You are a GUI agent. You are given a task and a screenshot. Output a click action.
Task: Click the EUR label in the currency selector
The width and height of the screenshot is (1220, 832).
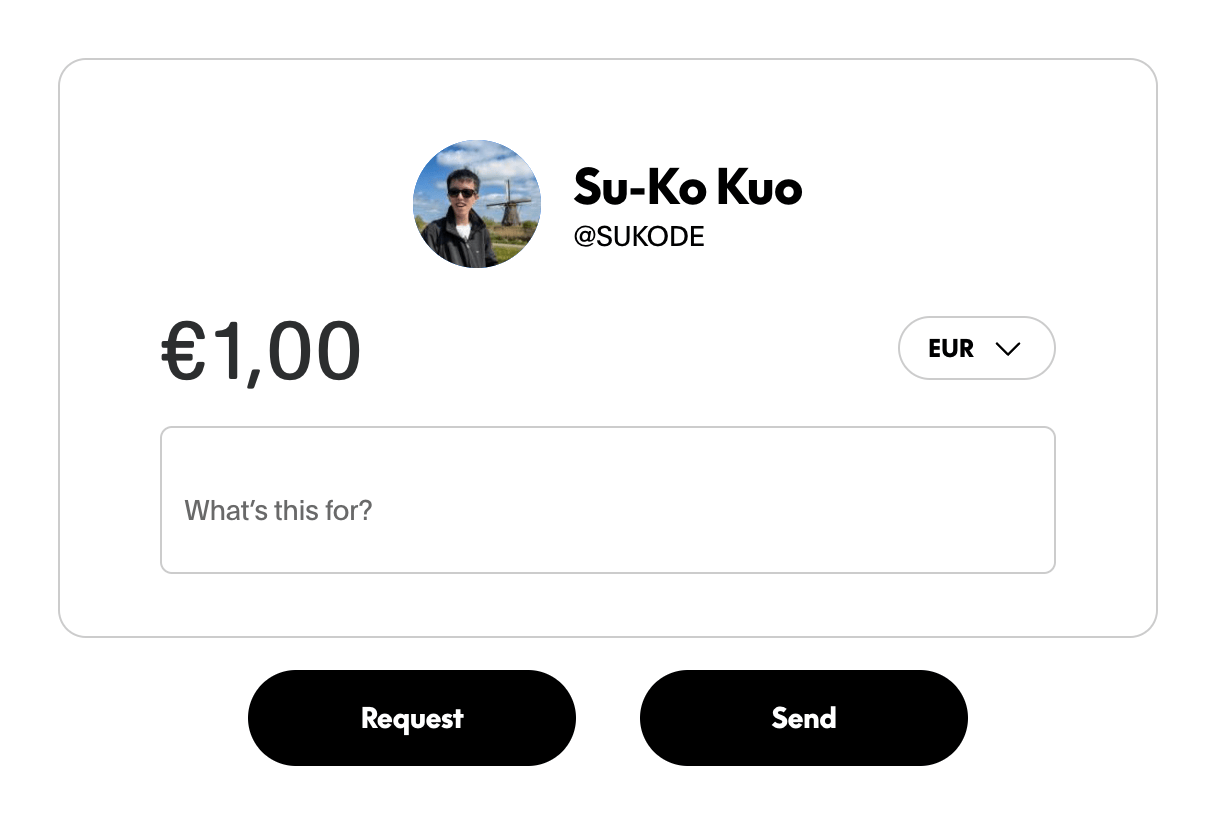pos(950,348)
